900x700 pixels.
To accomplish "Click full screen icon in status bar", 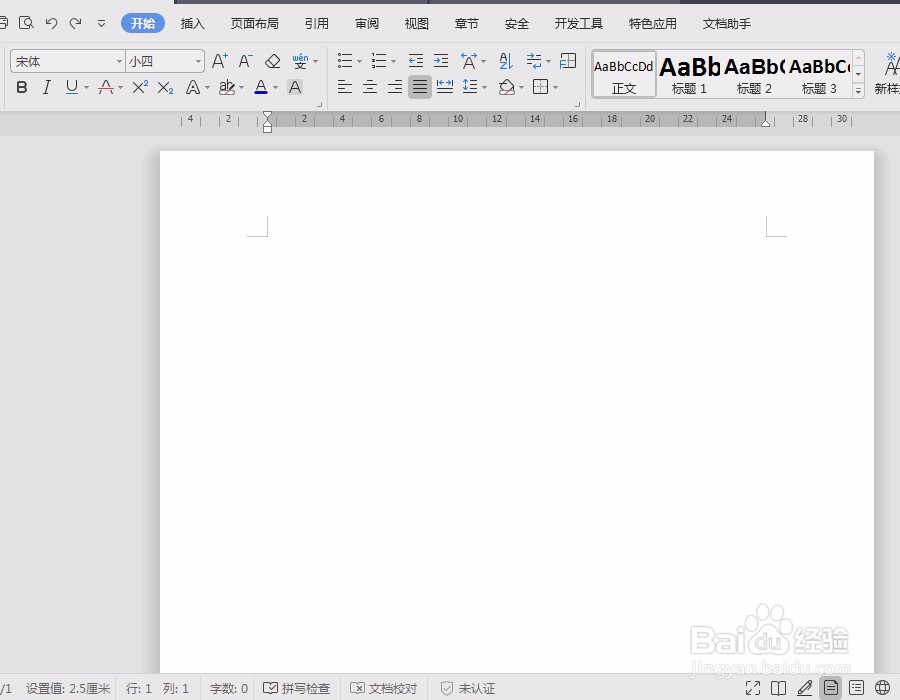I will tap(752, 688).
